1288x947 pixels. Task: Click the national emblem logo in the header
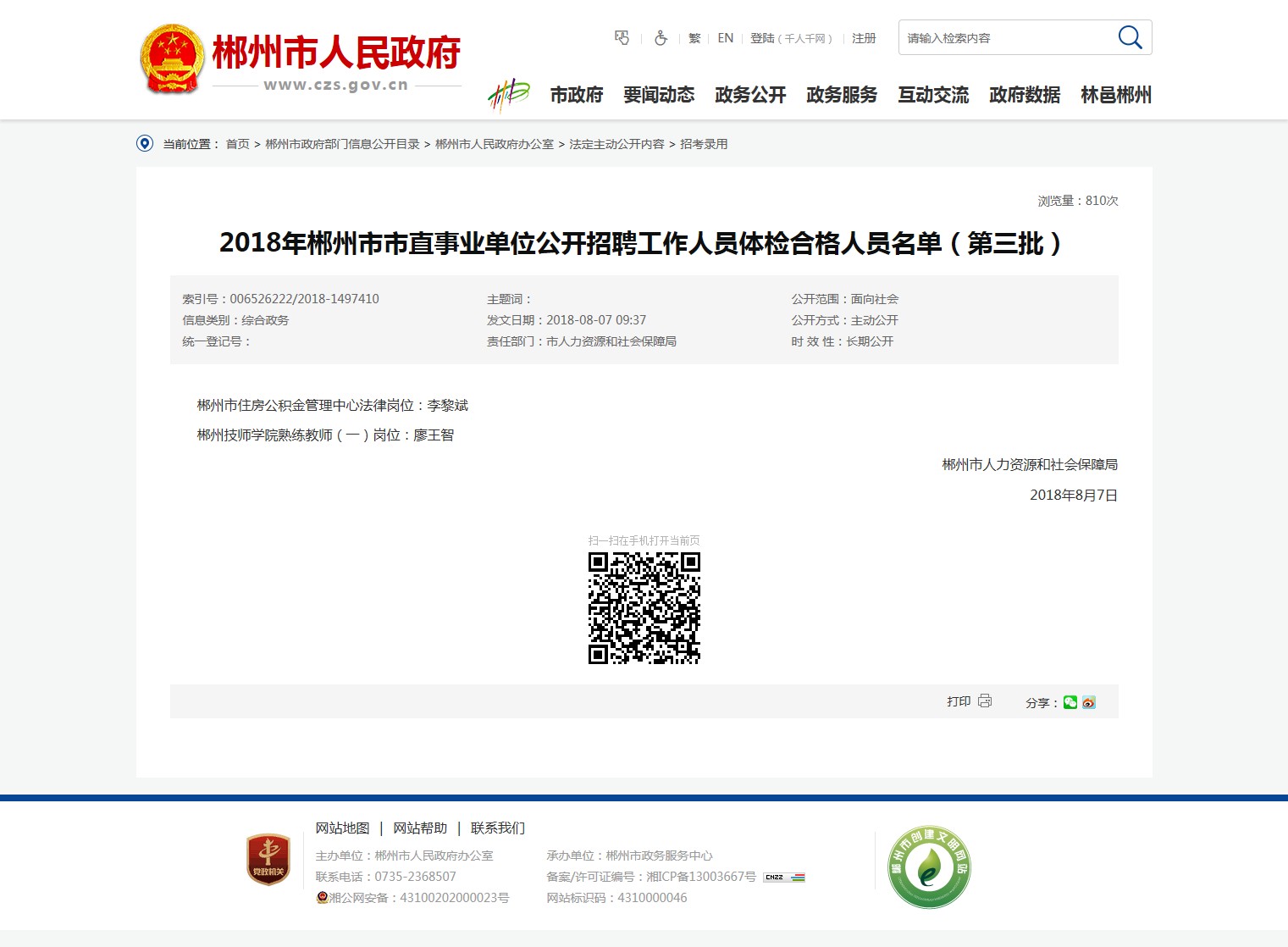(172, 58)
